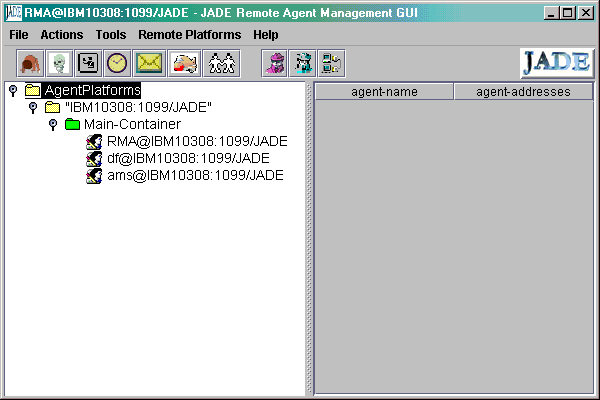600x400 pixels.
Task: Click the JADE title bar icon
Action: tap(13, 13)
